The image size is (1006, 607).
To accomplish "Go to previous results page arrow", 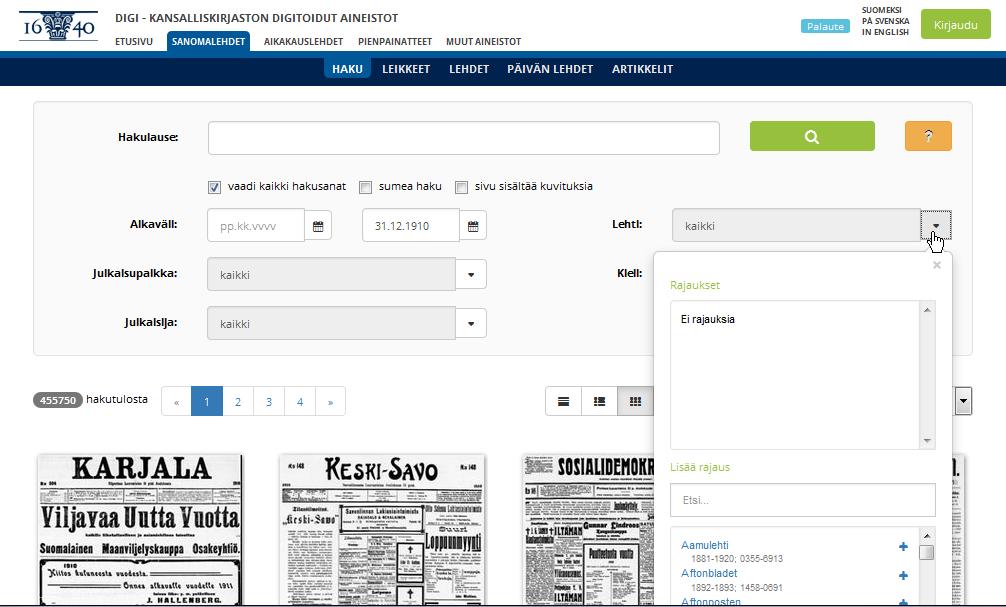I will pos(176,402).
